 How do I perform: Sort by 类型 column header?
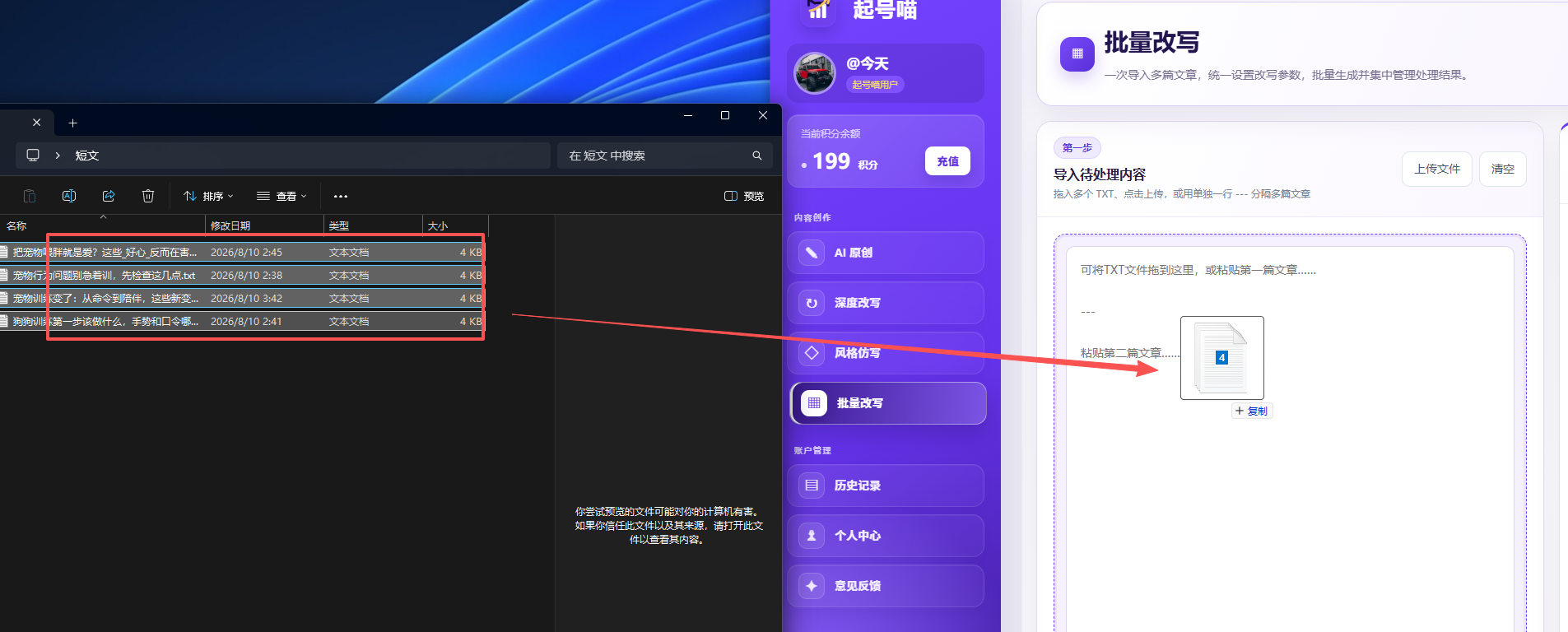373,225
